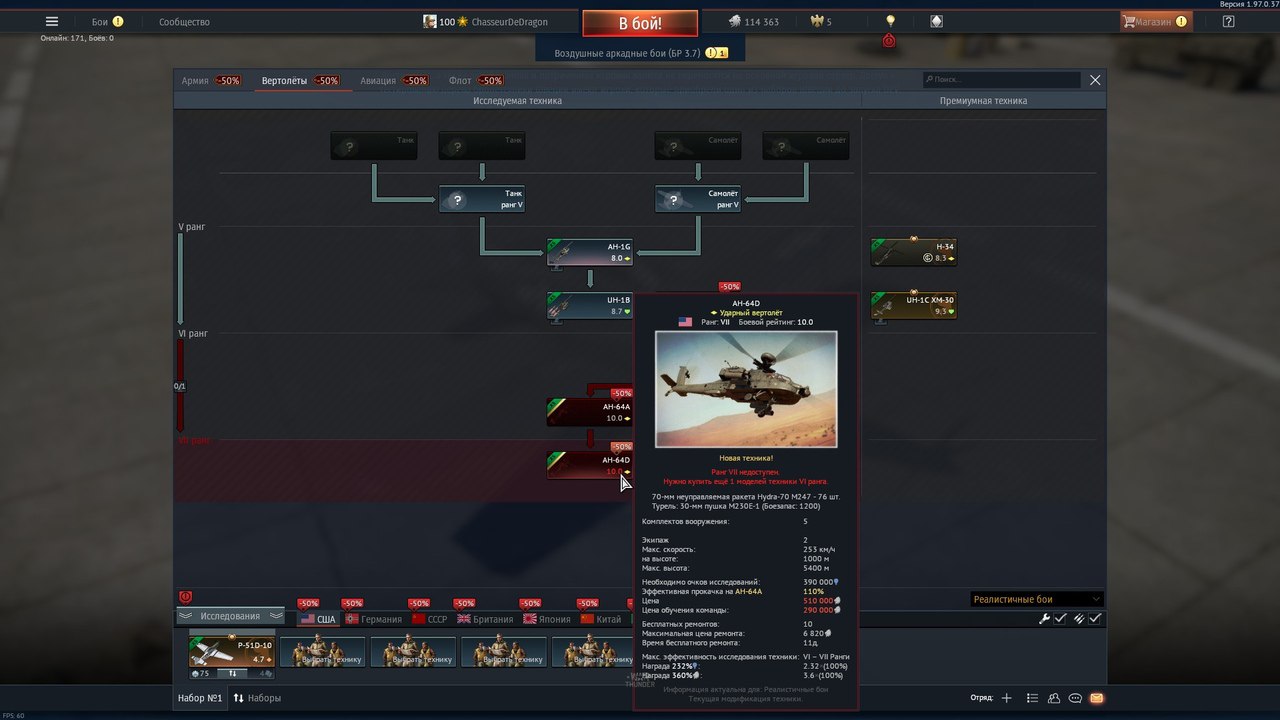The height and width of the screenshot is (720, 1280).
Task: Switch to the Армия tab
Action: click(x=211, y=80)
